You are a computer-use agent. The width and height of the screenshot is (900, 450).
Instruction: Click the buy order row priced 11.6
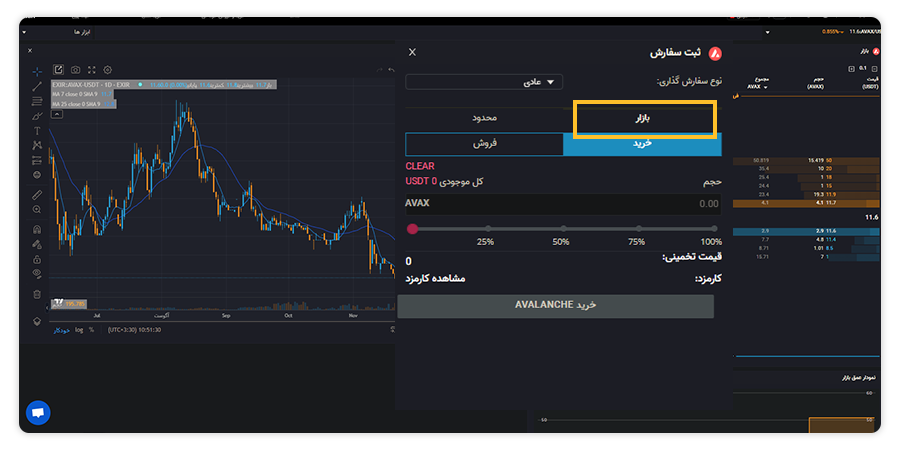tap(807, 231)
